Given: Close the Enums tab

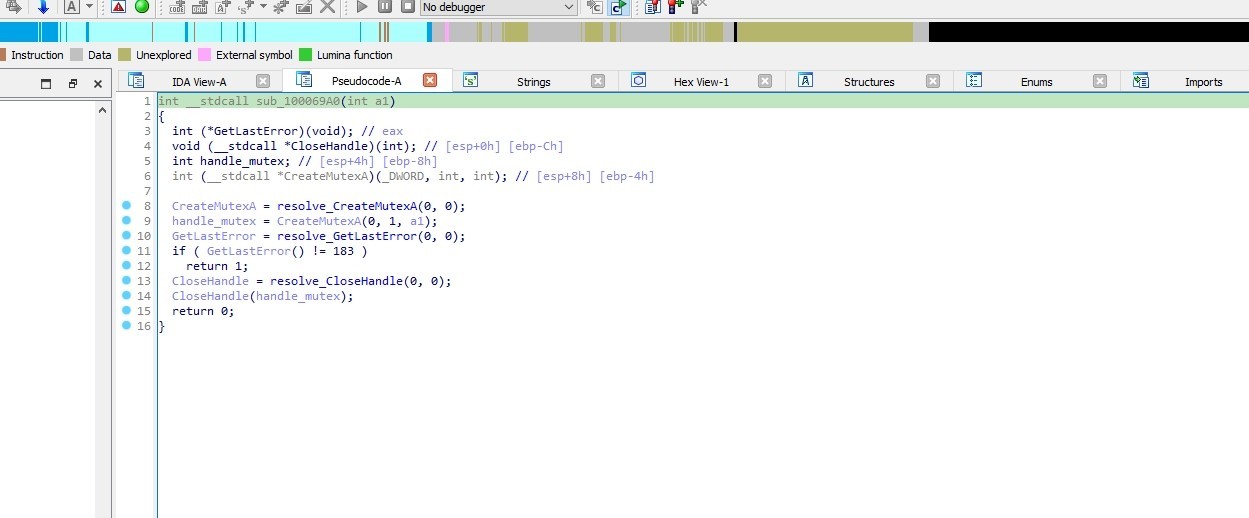Looking at the screenshot, I should [x=1100, y=82].
